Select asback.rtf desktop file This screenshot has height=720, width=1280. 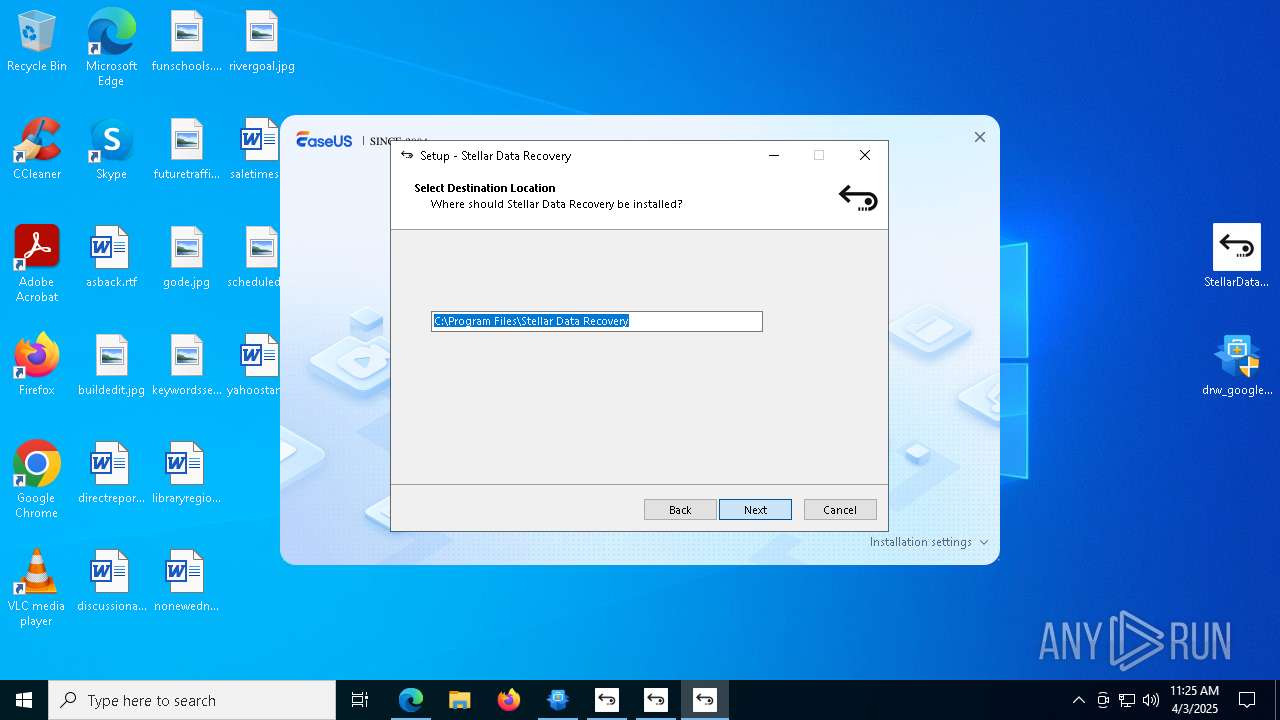coord(111,258)
